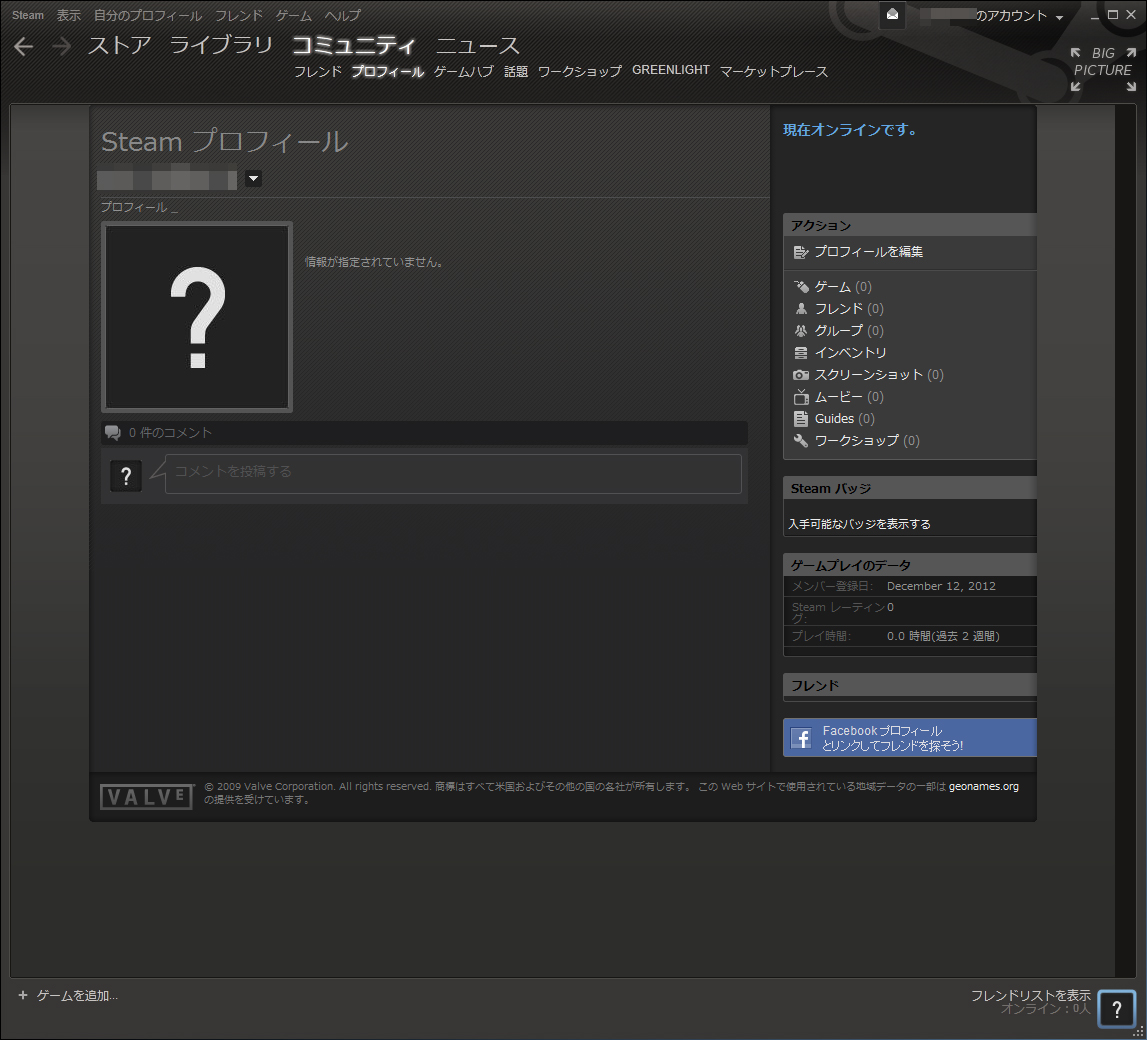Click the コメントを投稿する comment field
The height and width of the screenshot is (1040, 1147).
(x=453, y=473)
